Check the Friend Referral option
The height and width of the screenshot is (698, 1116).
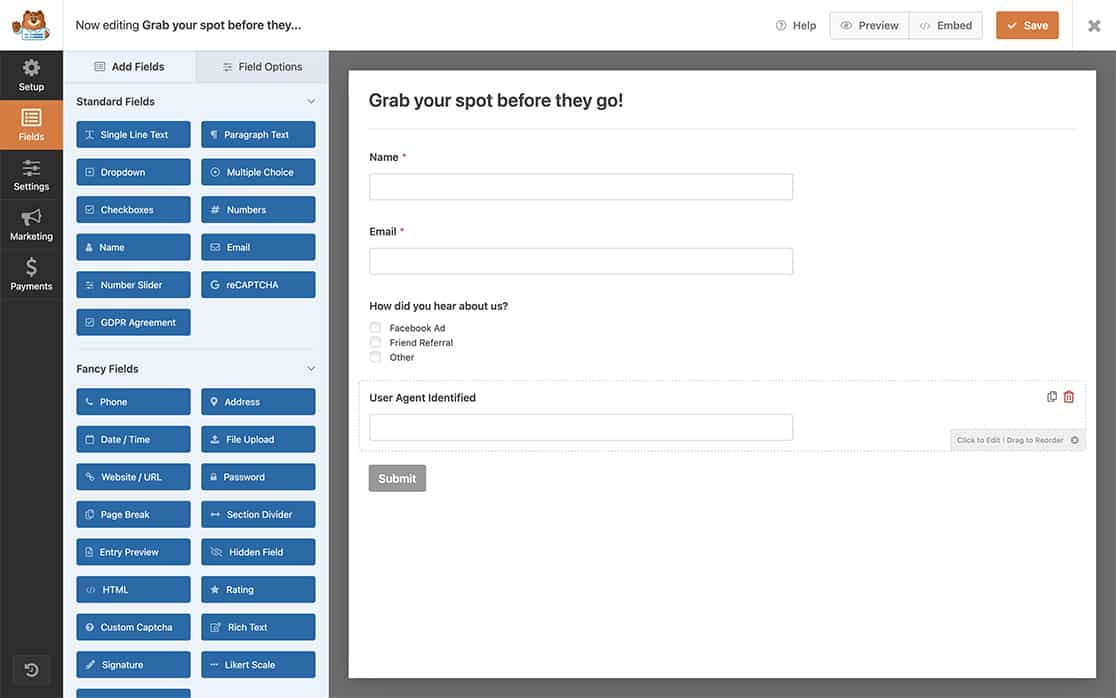point(375,341)
